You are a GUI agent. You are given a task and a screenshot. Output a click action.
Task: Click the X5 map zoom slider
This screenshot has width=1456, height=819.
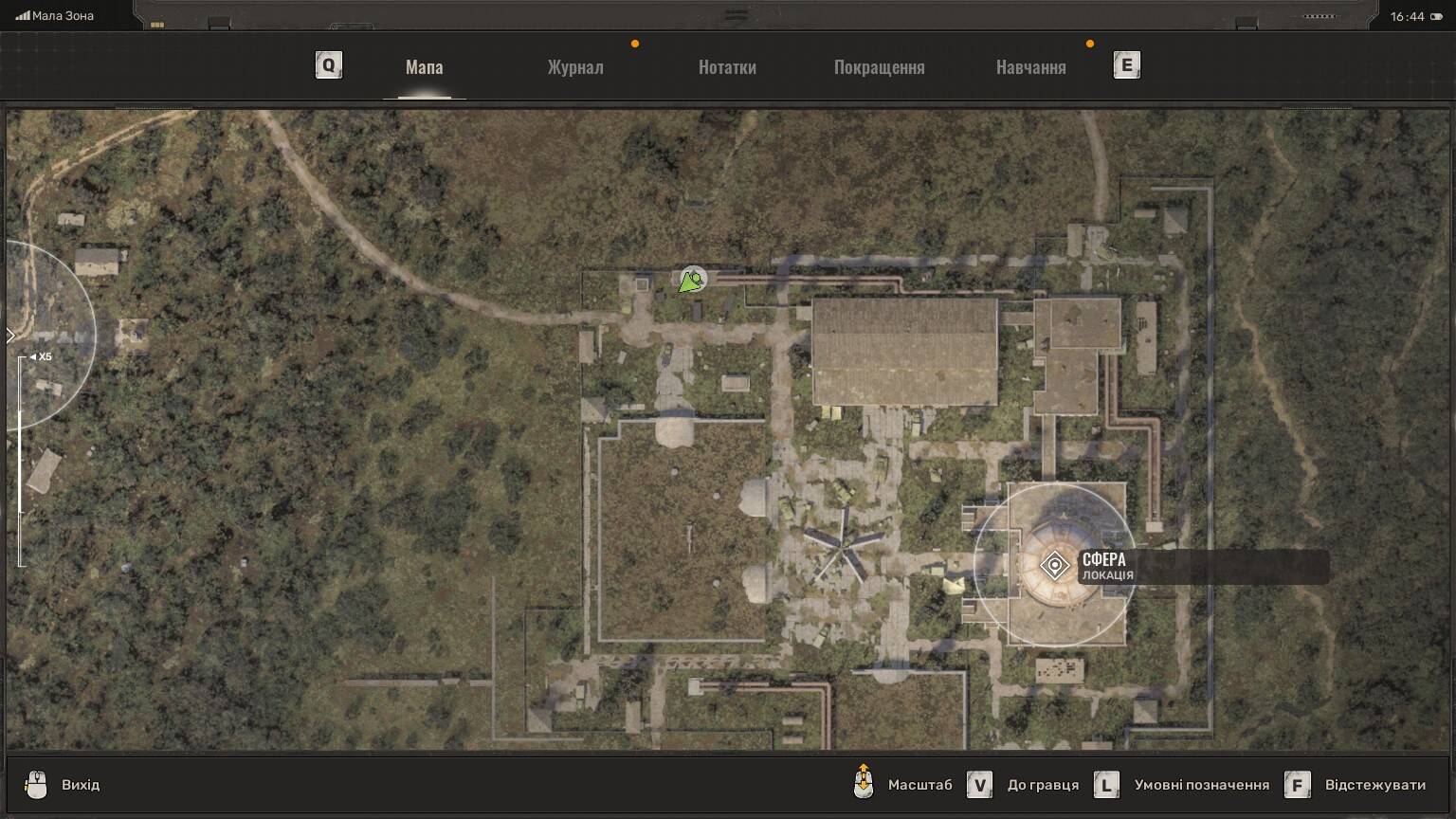21,462
